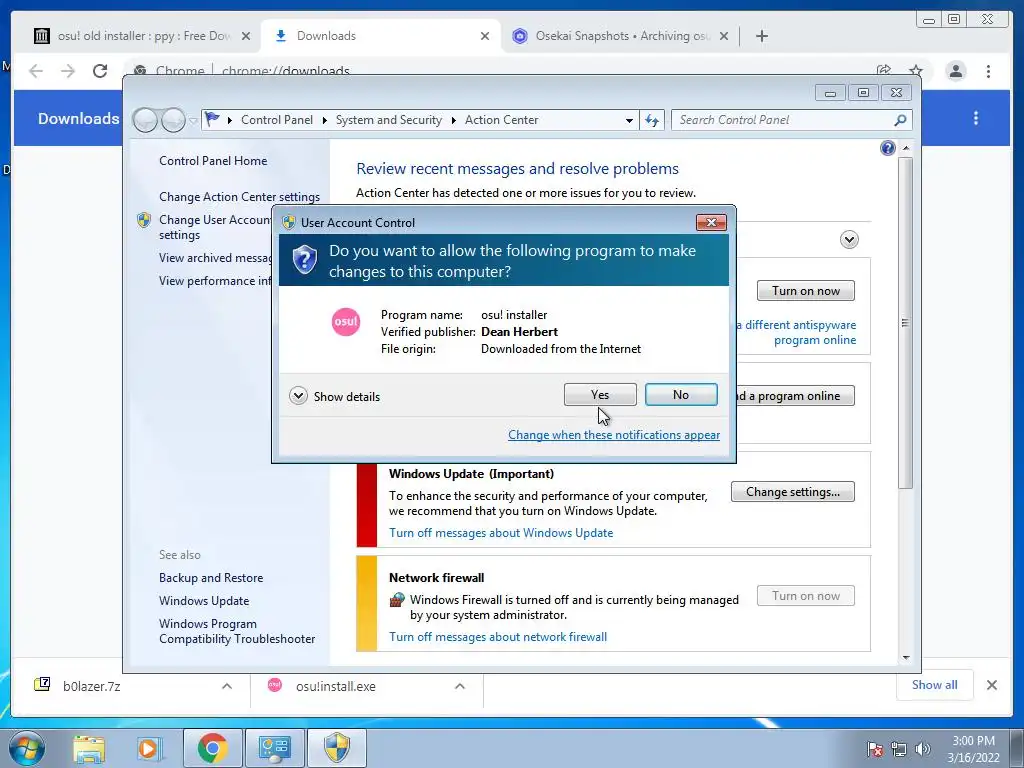This screenshot has height=768, width=1024.
Task: Click Action Center breadcrumb segment
Action: click(502, 120)
